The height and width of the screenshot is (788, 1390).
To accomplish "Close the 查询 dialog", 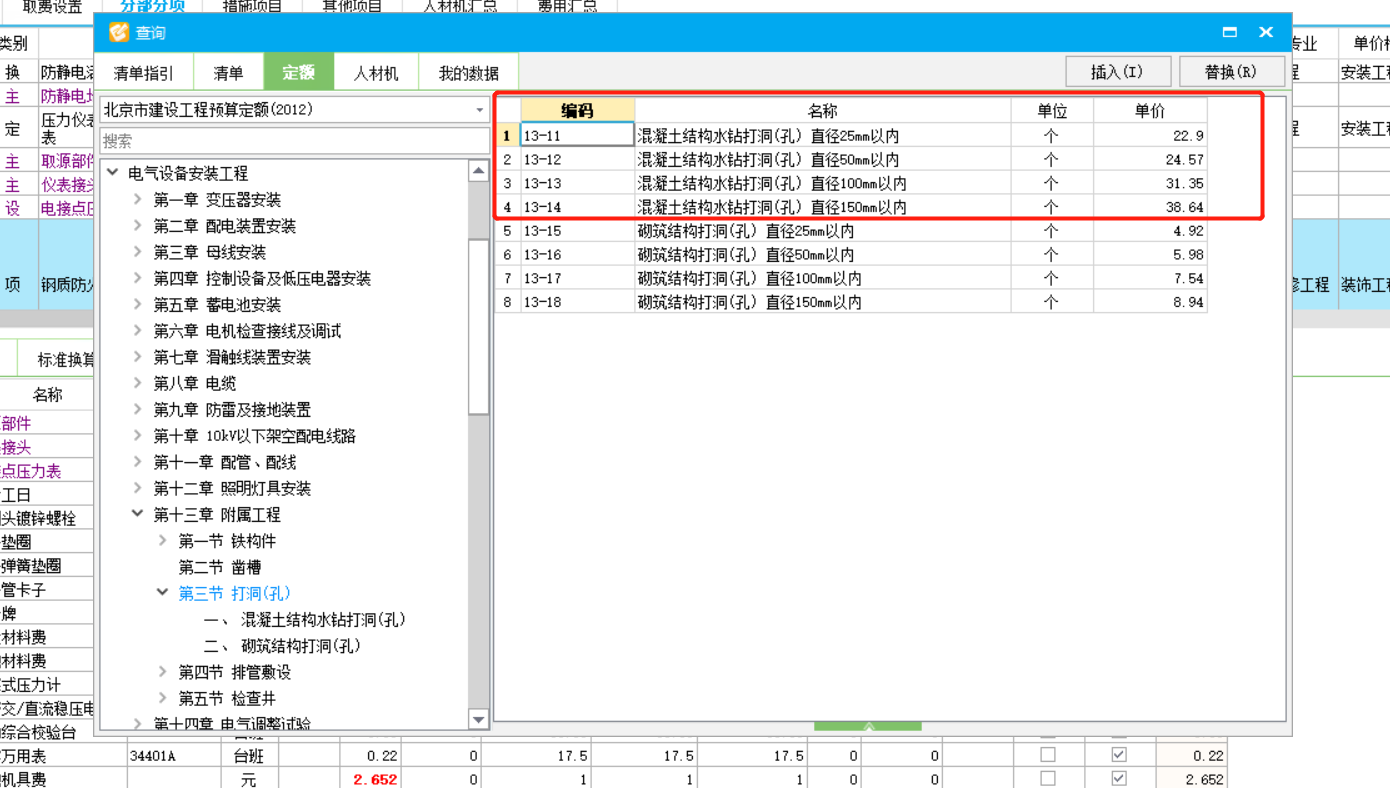I will (1266, 32).
